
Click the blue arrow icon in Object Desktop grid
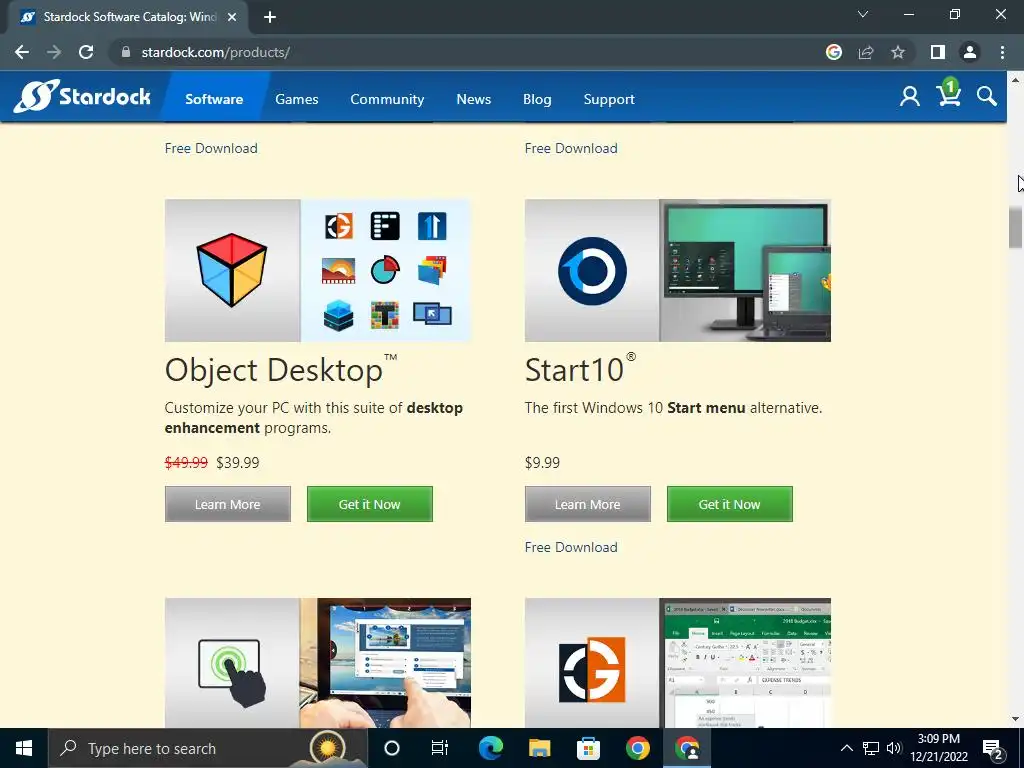(432, 226)
